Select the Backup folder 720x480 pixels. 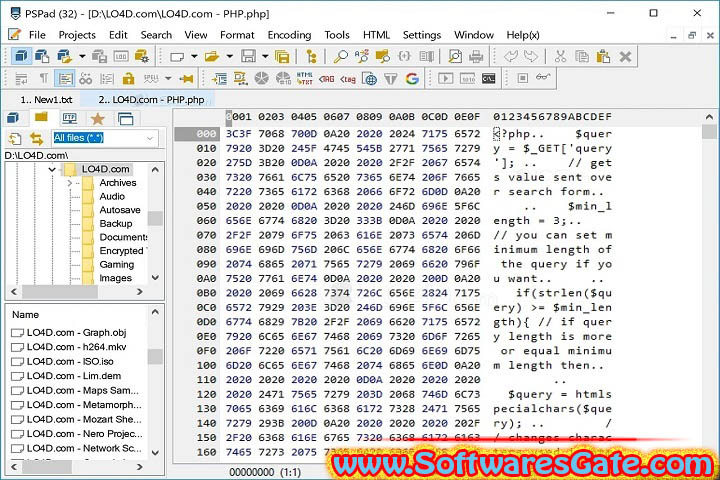pyautogui.click(x=116, y=224)
